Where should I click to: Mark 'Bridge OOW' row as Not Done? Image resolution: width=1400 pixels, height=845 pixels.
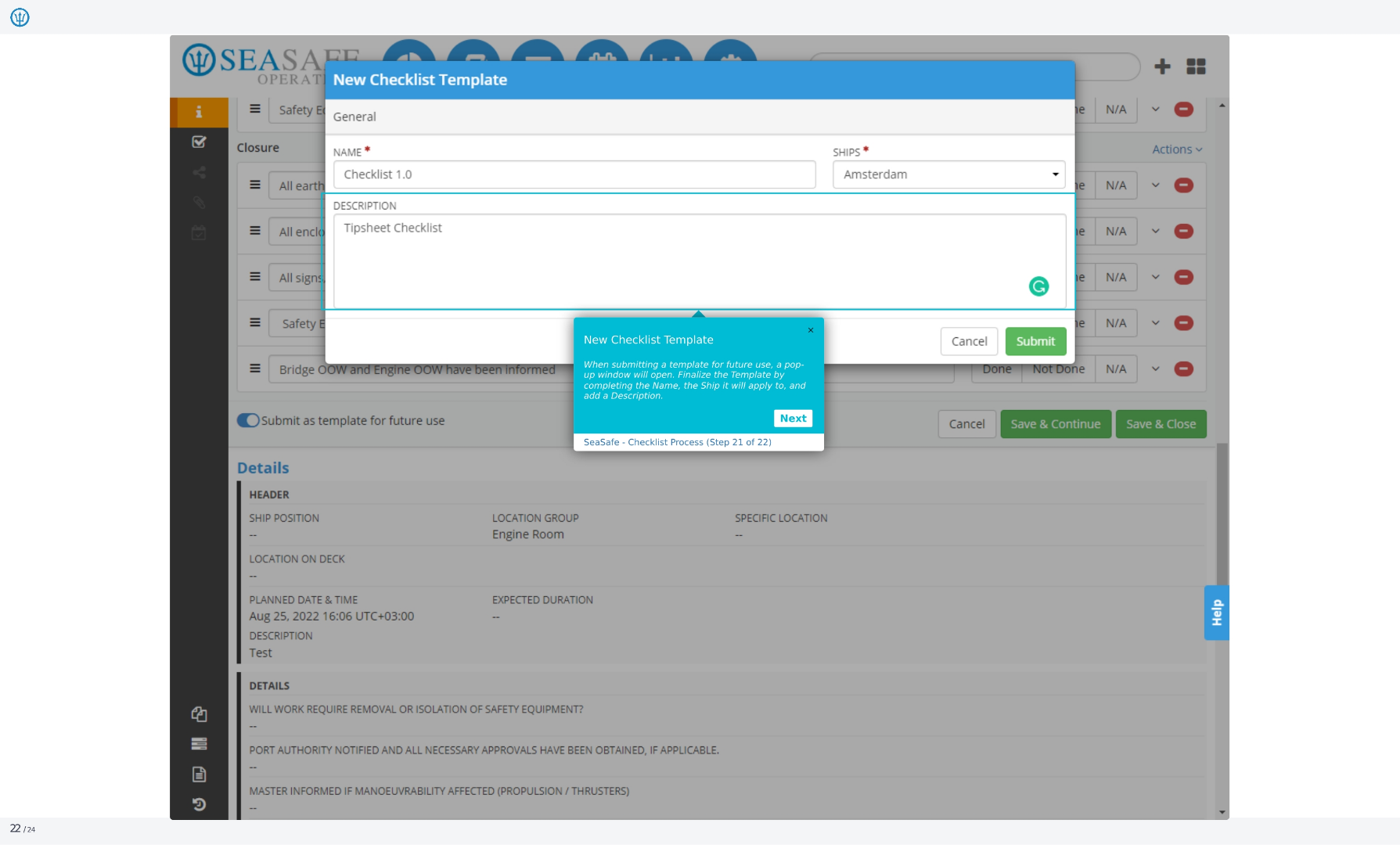coord(1058,369)
